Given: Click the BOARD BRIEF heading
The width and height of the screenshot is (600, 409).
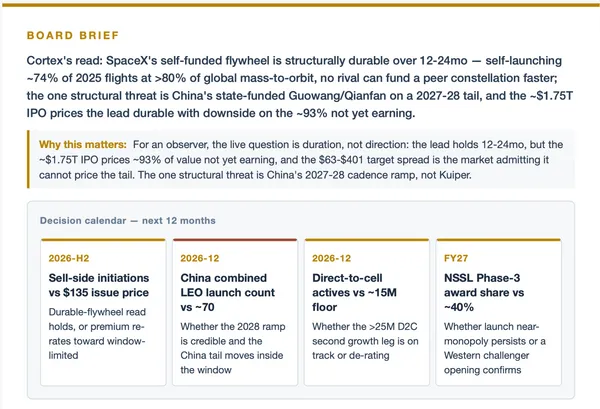Looking at the screenshot, I should pyautogui.click(x=73, y=35).
